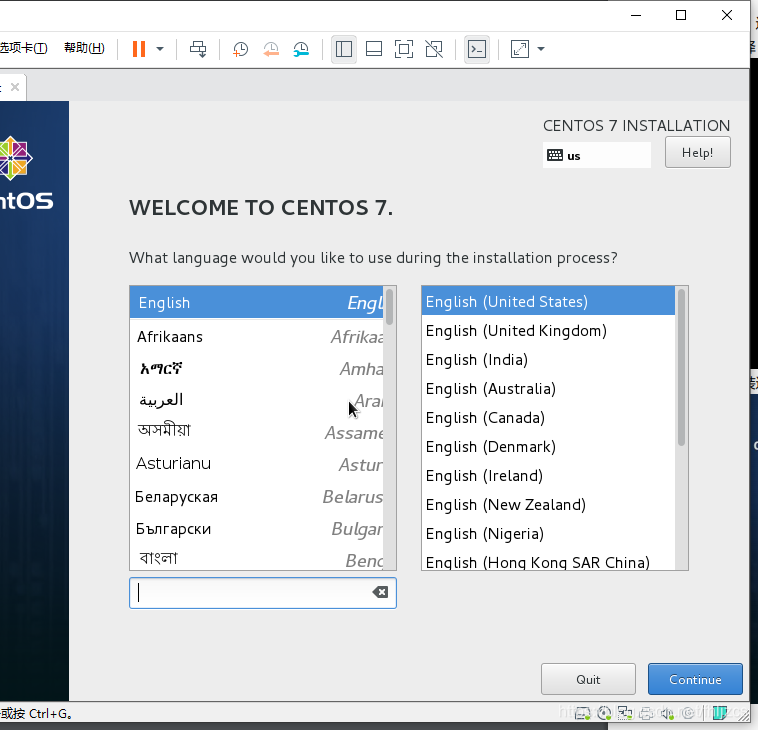
Task: Click the stretch guest display icon
Action: (x=520, y=49)
